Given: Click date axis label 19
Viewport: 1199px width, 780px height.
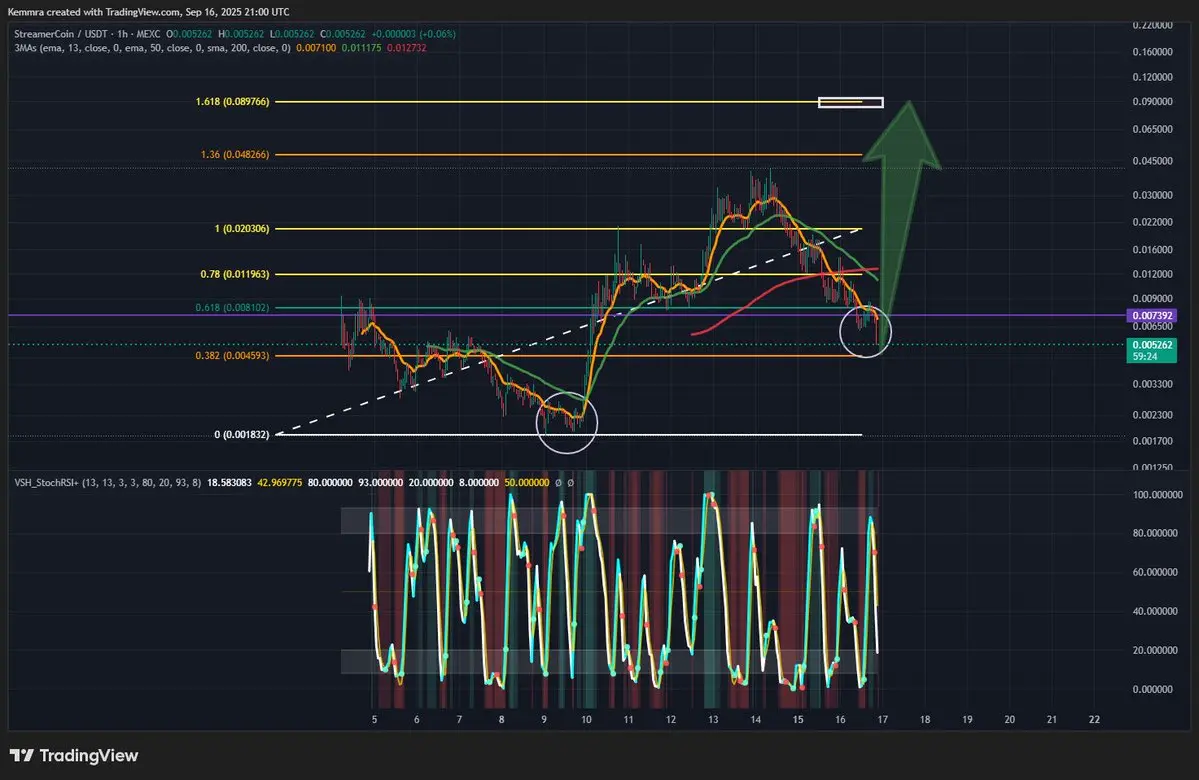Looking at the screenshot, I should pyautogui.click(x=967, y=720).
